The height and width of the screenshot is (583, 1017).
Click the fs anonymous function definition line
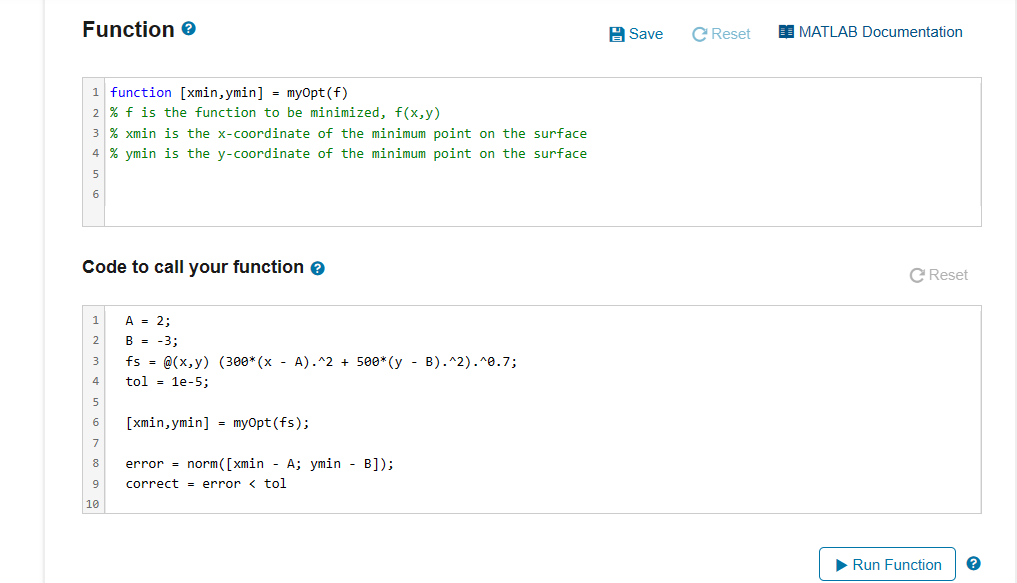pyautogui.click(x=321, y=362)
